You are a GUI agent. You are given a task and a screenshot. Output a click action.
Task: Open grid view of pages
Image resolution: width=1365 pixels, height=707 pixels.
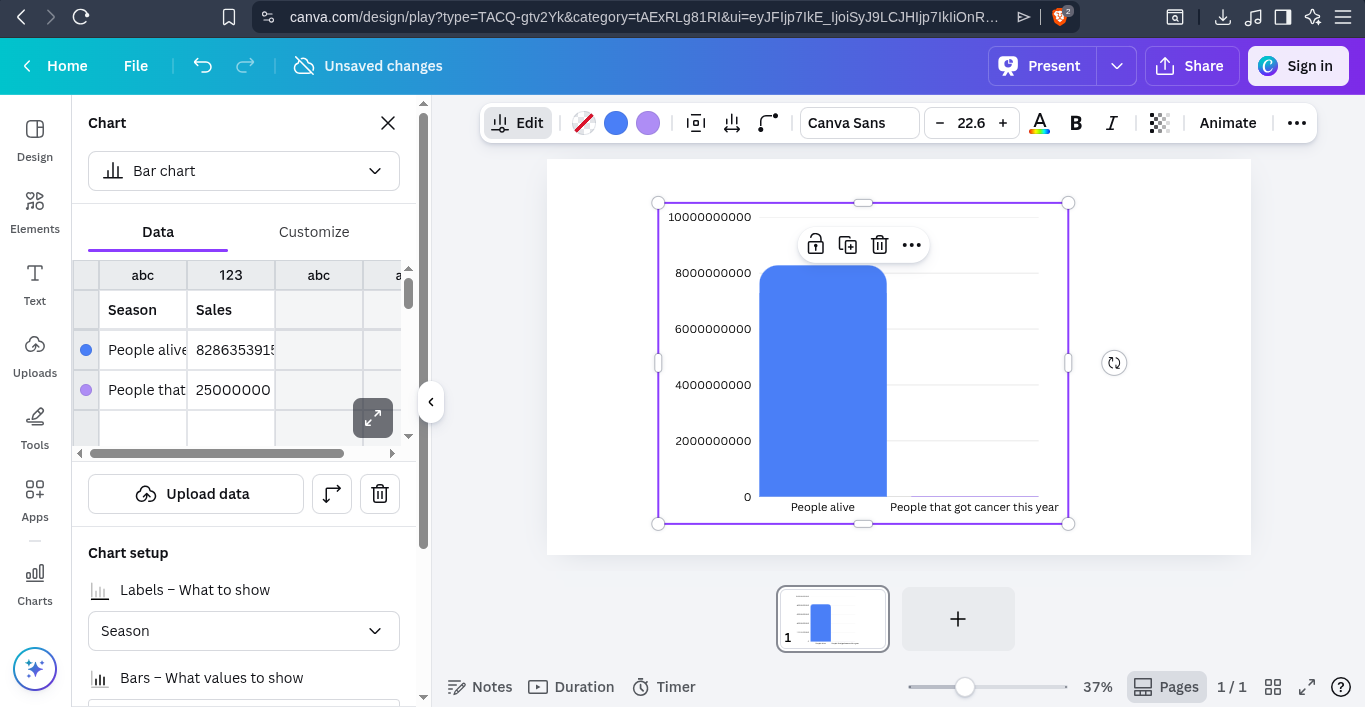pos(1273,687)
